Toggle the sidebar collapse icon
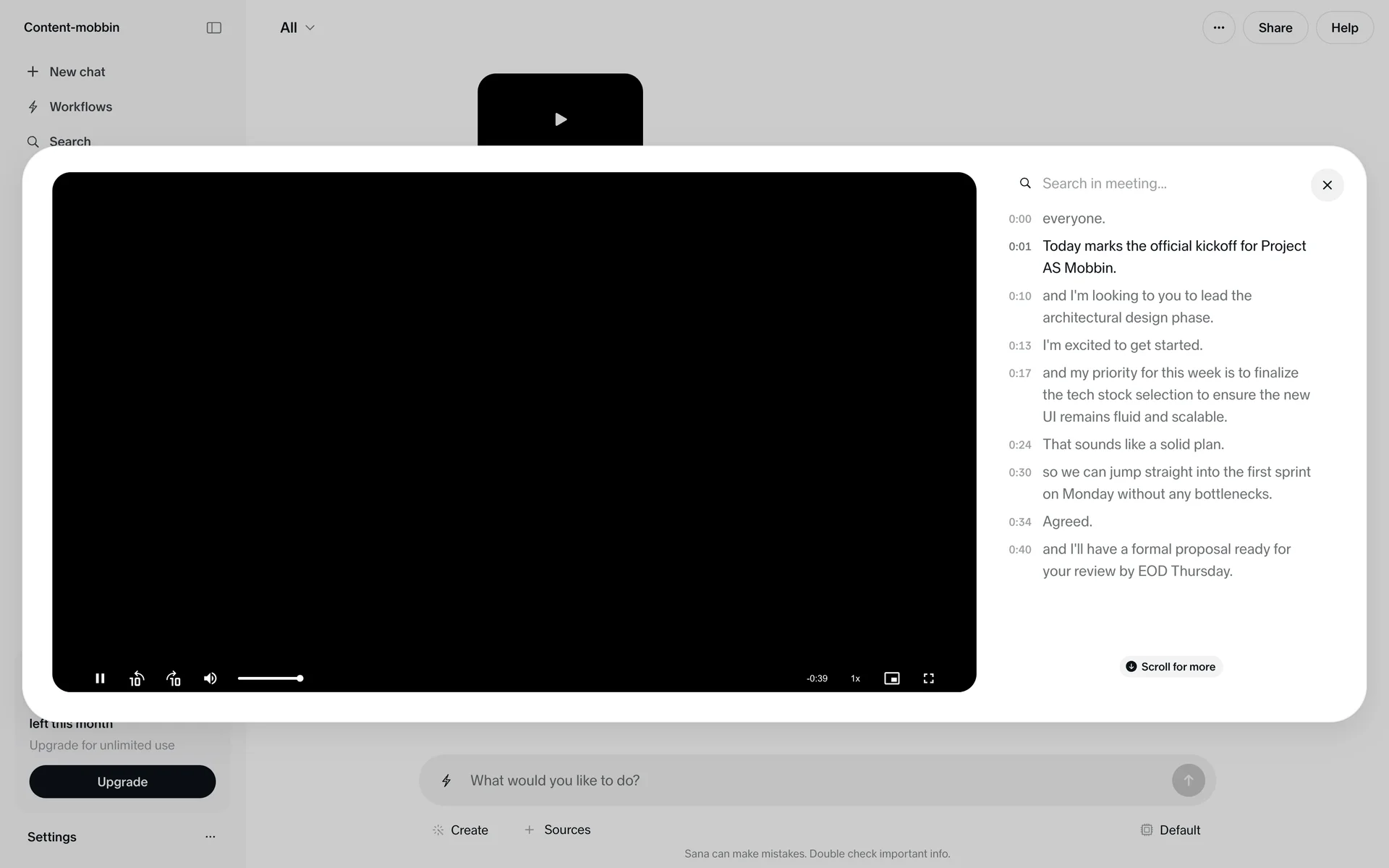Image resolution: width=1389 pixels, height=868 pixels. 213,27
